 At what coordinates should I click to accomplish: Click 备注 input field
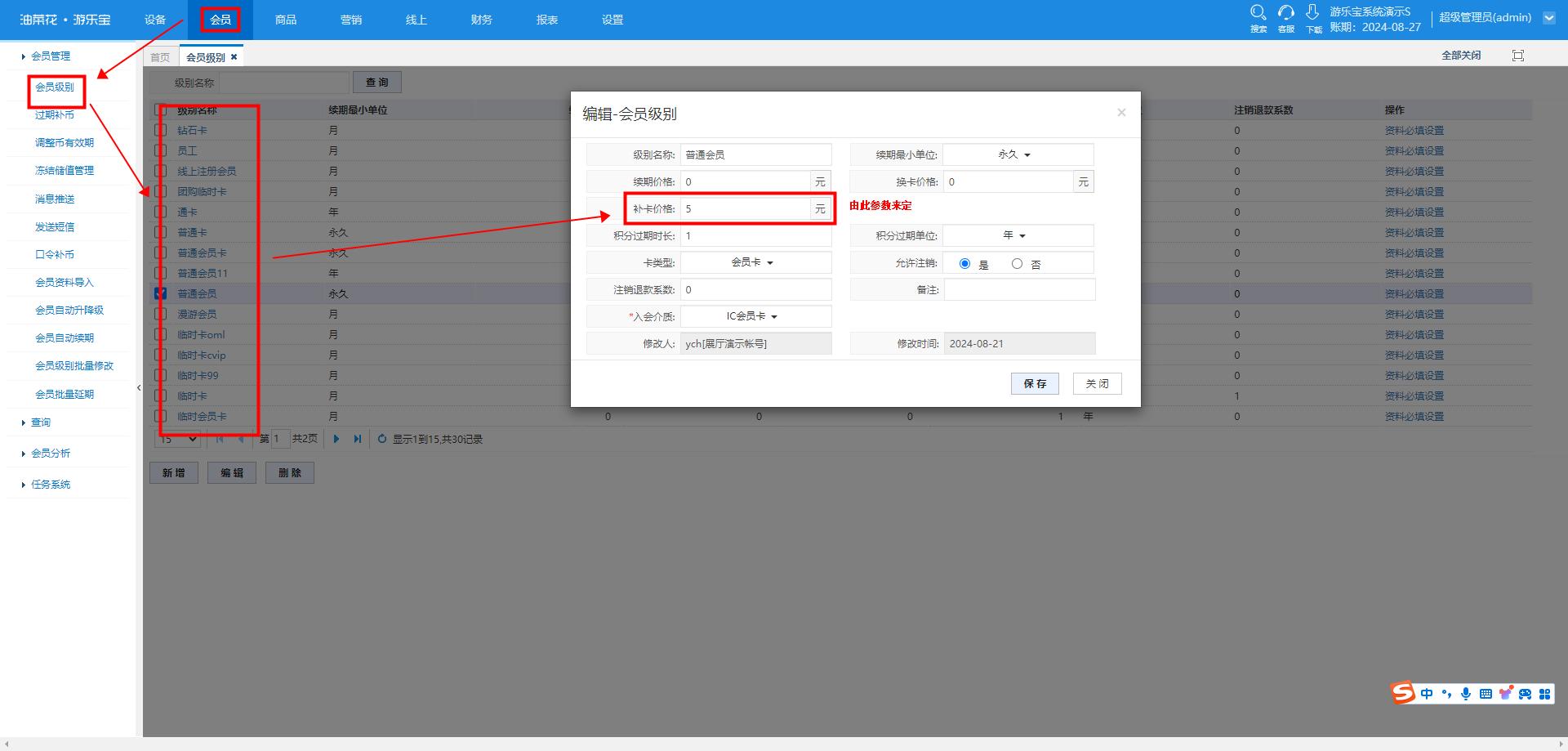(x=1019, y=289)
